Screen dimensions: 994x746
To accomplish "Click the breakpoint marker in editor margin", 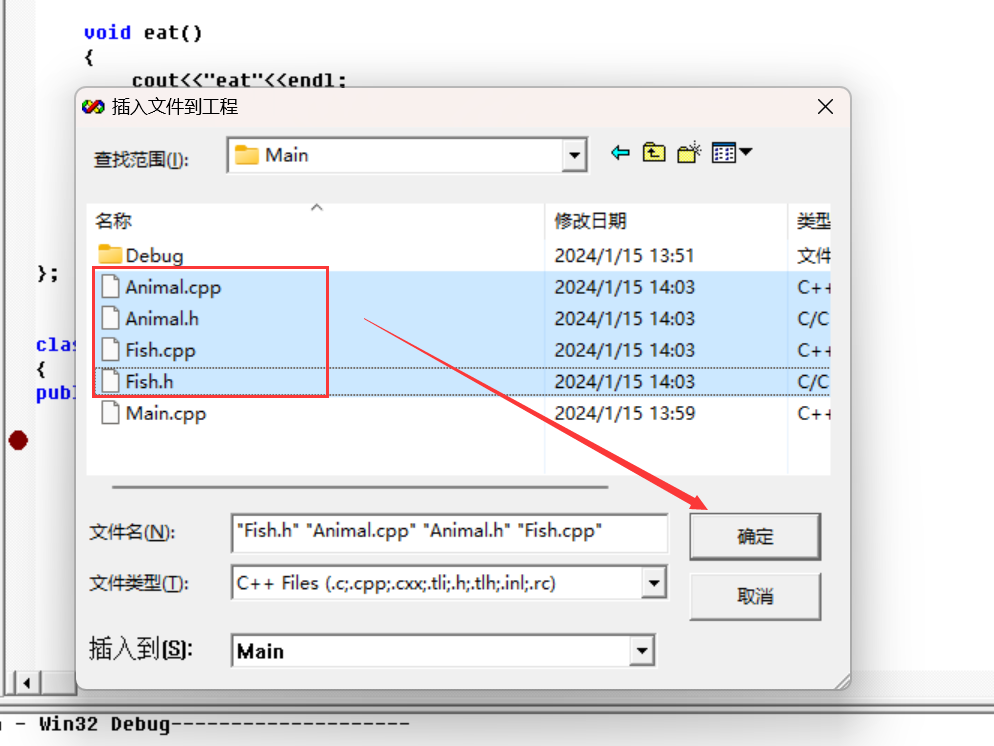I will [x=18, y=440].
